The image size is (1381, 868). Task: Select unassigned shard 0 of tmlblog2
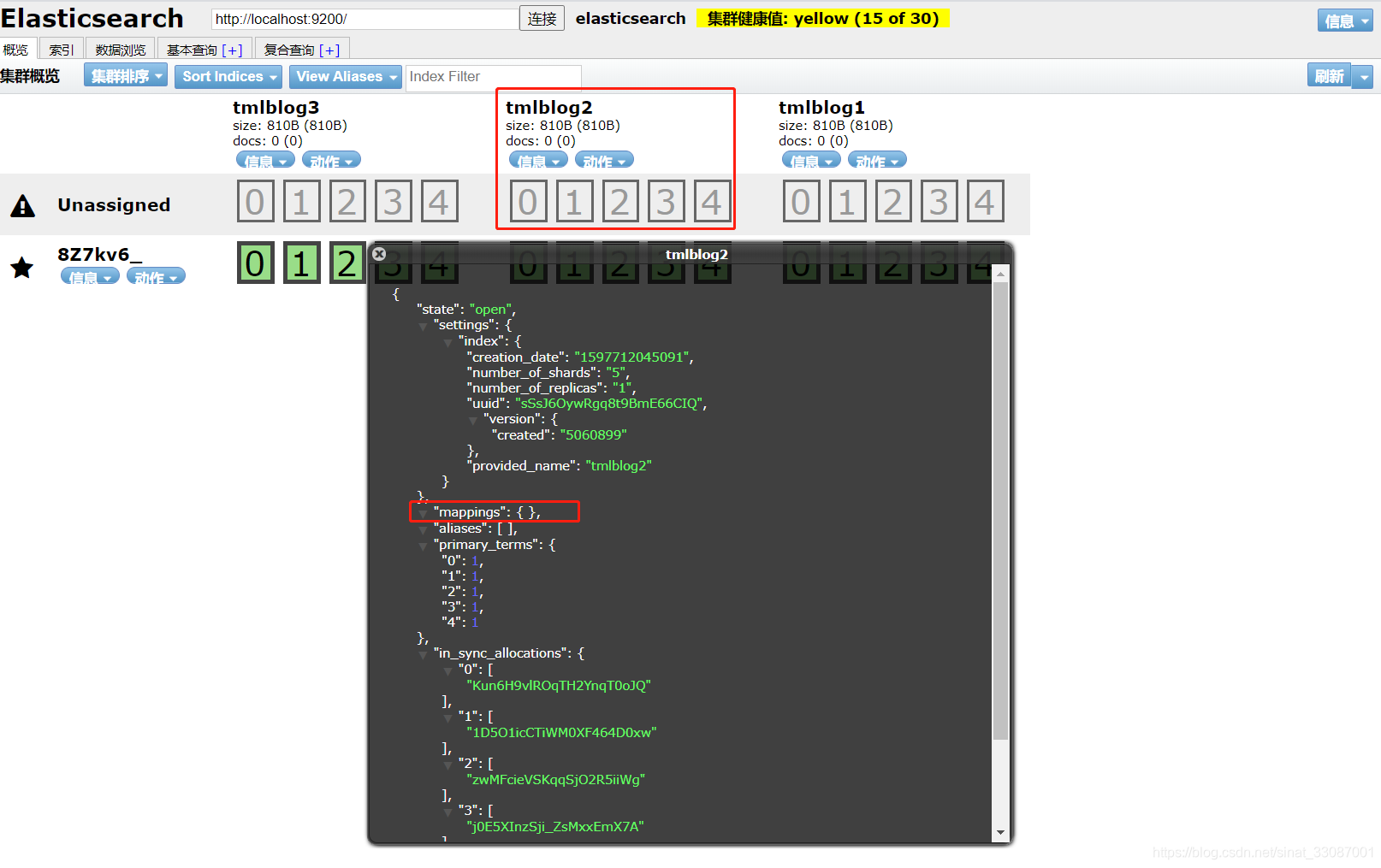528,202
